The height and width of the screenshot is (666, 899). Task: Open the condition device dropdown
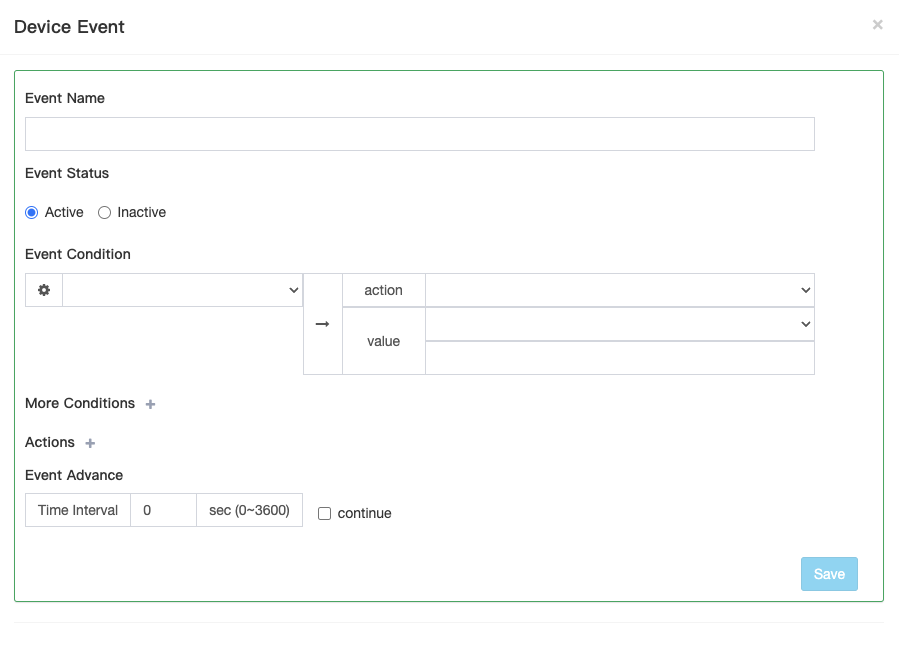click(x=182, y=290)
